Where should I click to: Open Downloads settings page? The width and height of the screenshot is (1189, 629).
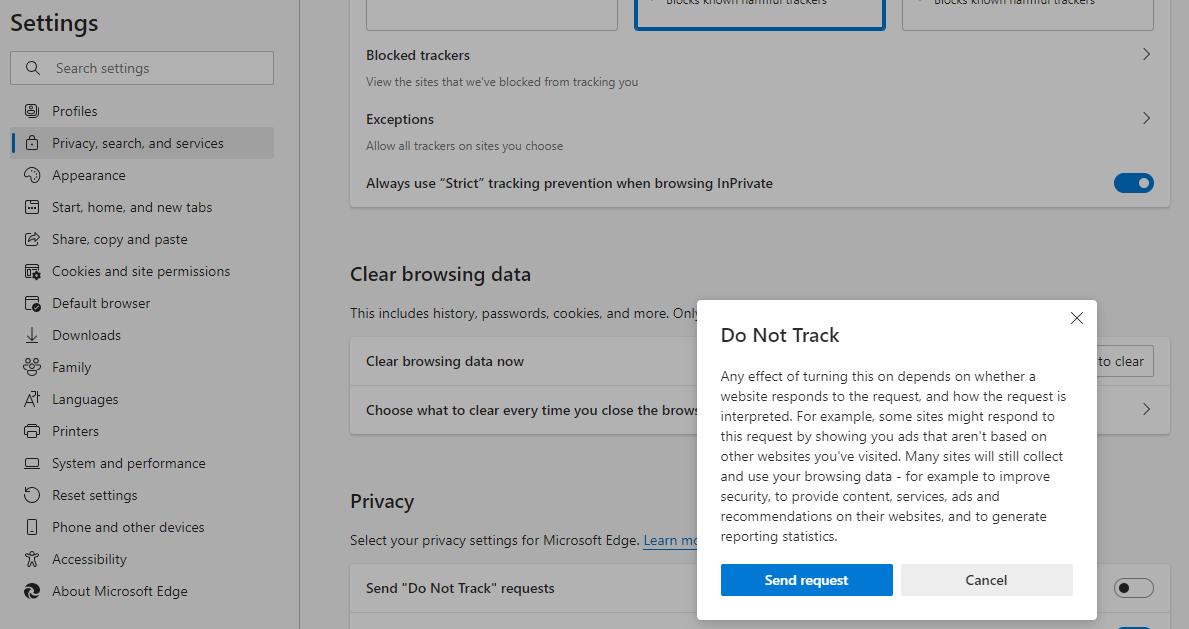tap(143, 335)
